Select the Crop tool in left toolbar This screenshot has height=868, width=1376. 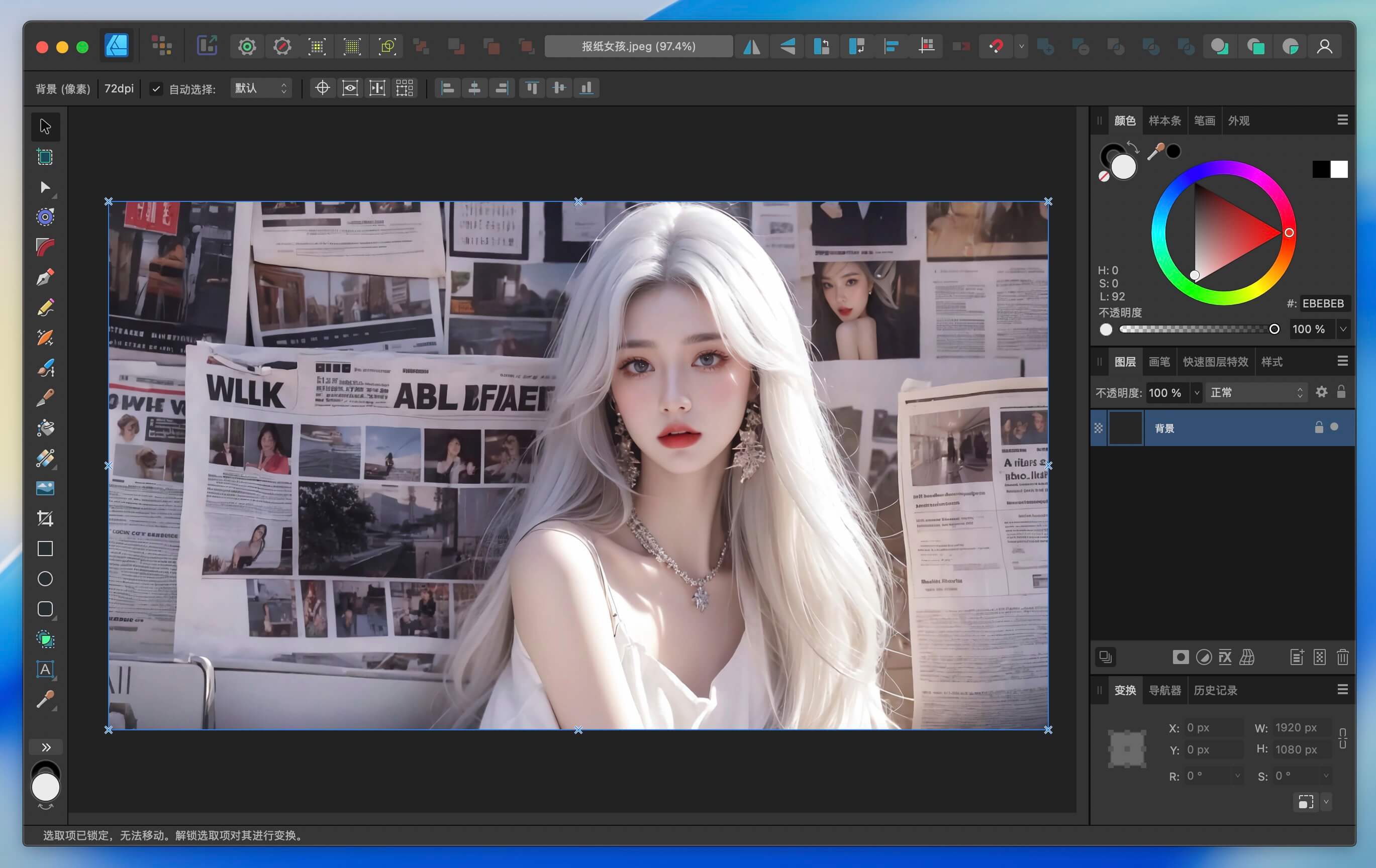point(45,518)
